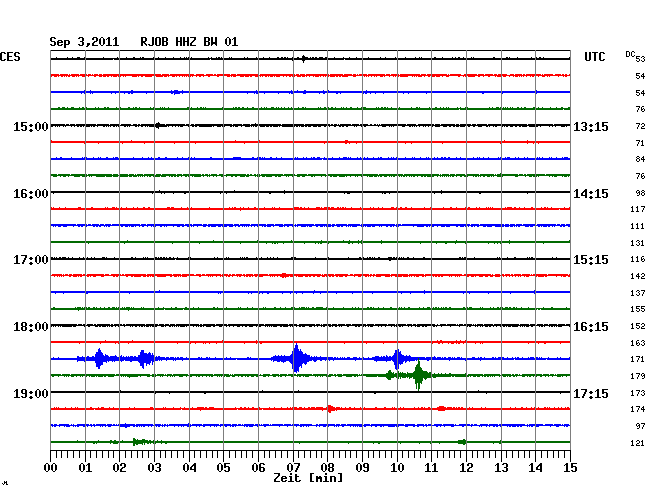The image size is (650, 494).
Task: Click the 16:15 UTC time label
Action: click(591, 327)
